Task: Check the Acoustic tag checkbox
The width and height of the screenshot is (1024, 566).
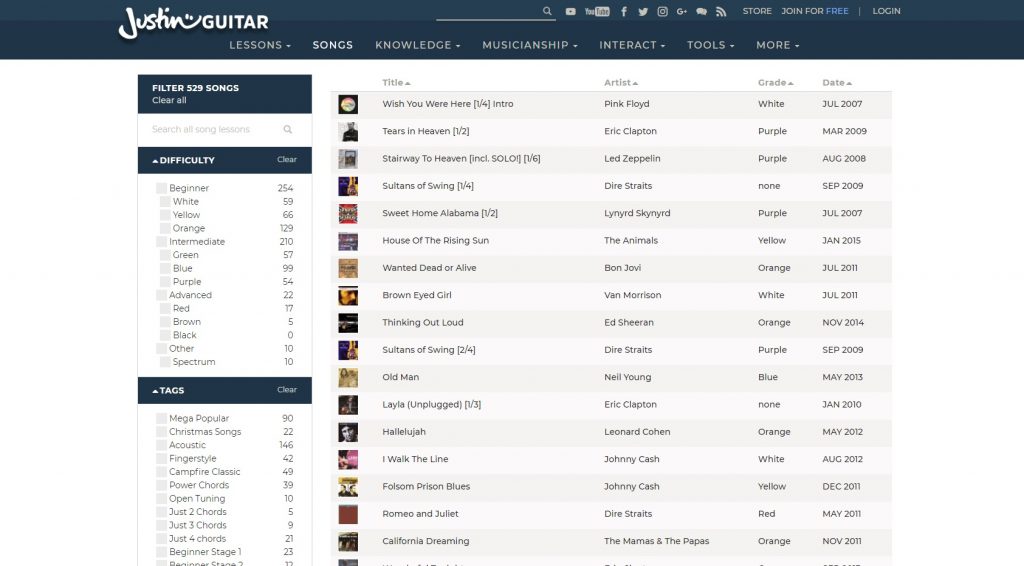Action: click(161, 445)
